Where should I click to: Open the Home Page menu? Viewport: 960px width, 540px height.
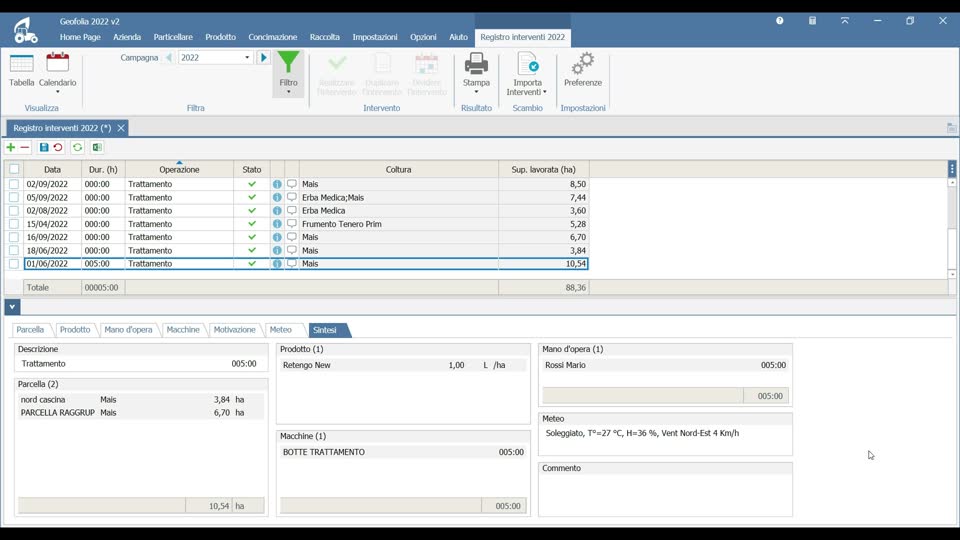tap(80, 37)
